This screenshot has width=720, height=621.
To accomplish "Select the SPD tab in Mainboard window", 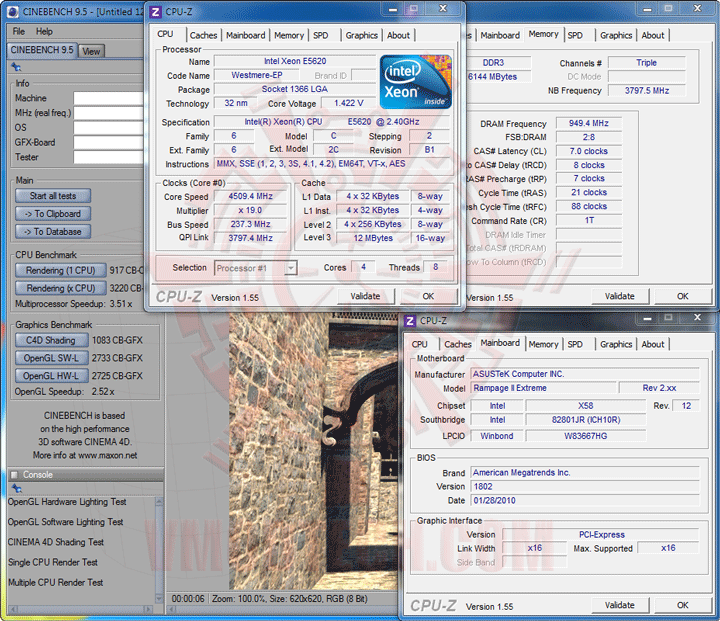I will 575,344.
